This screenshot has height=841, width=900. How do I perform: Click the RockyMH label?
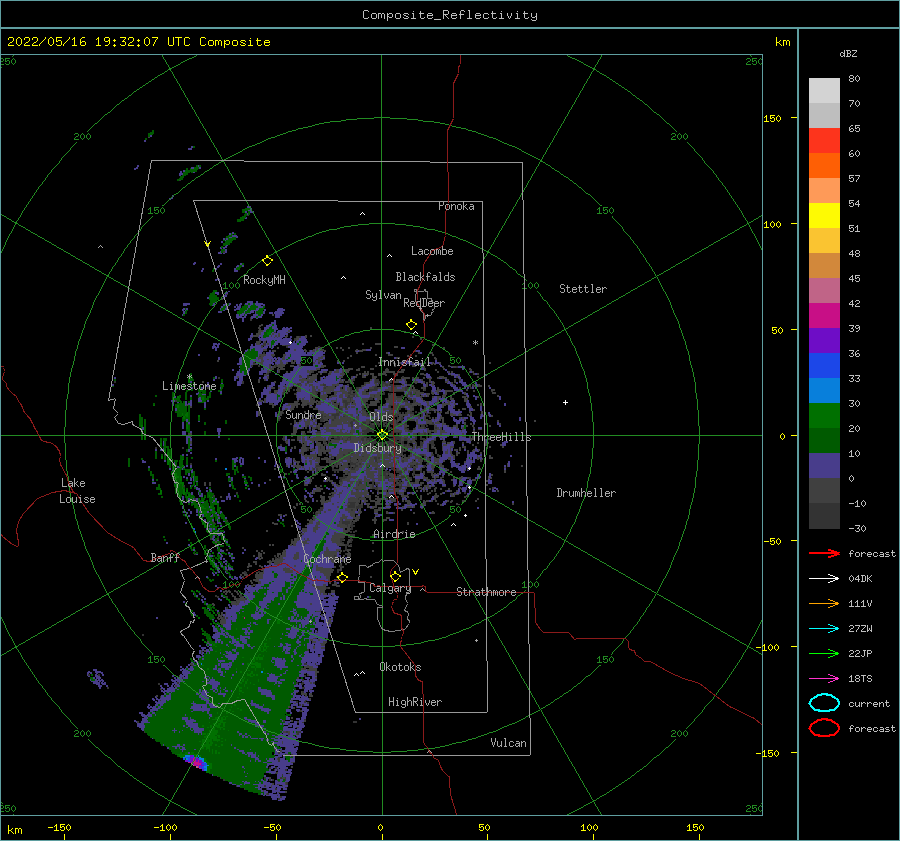pyautogui.click(x=264, y=280)
